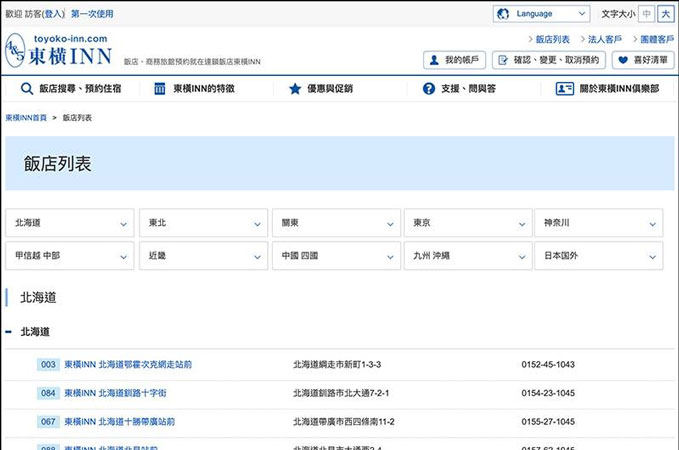
Task: Expand the 日本国外 region dropdown
Action: click(599, 256)
